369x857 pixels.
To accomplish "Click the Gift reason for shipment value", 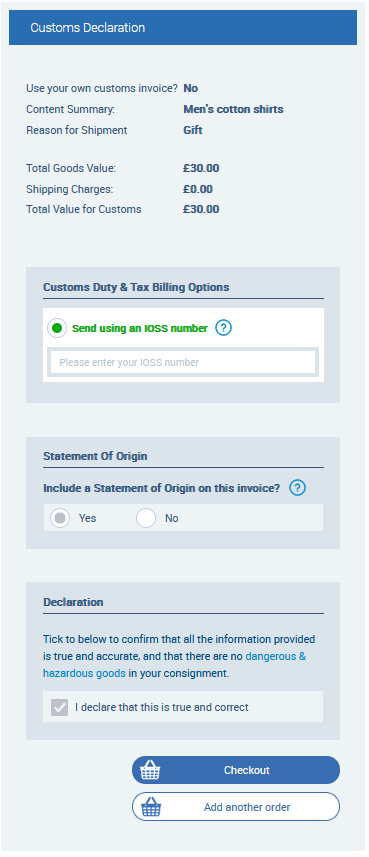I will (x=193, y=130).
